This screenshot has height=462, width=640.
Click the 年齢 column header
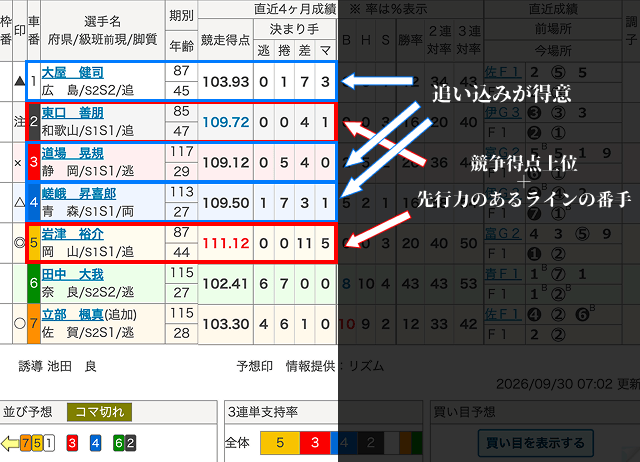181,46
